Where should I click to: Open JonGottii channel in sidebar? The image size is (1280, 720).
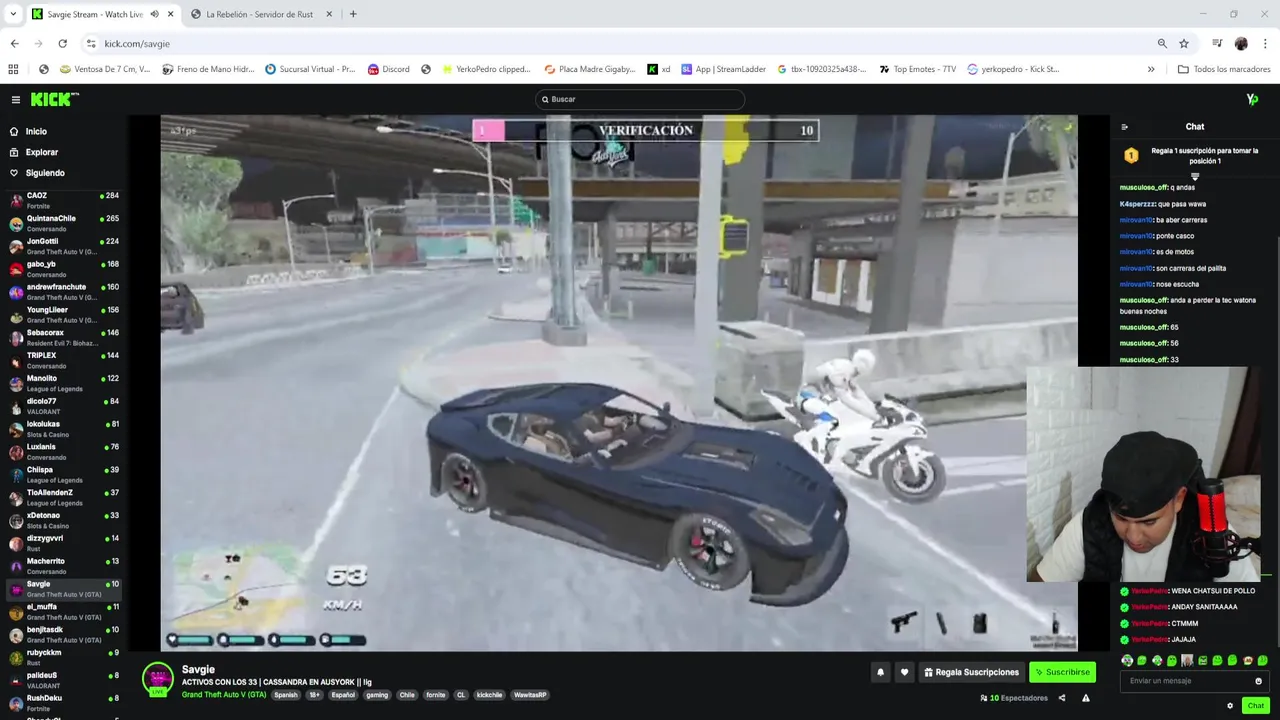coord(62,246)
